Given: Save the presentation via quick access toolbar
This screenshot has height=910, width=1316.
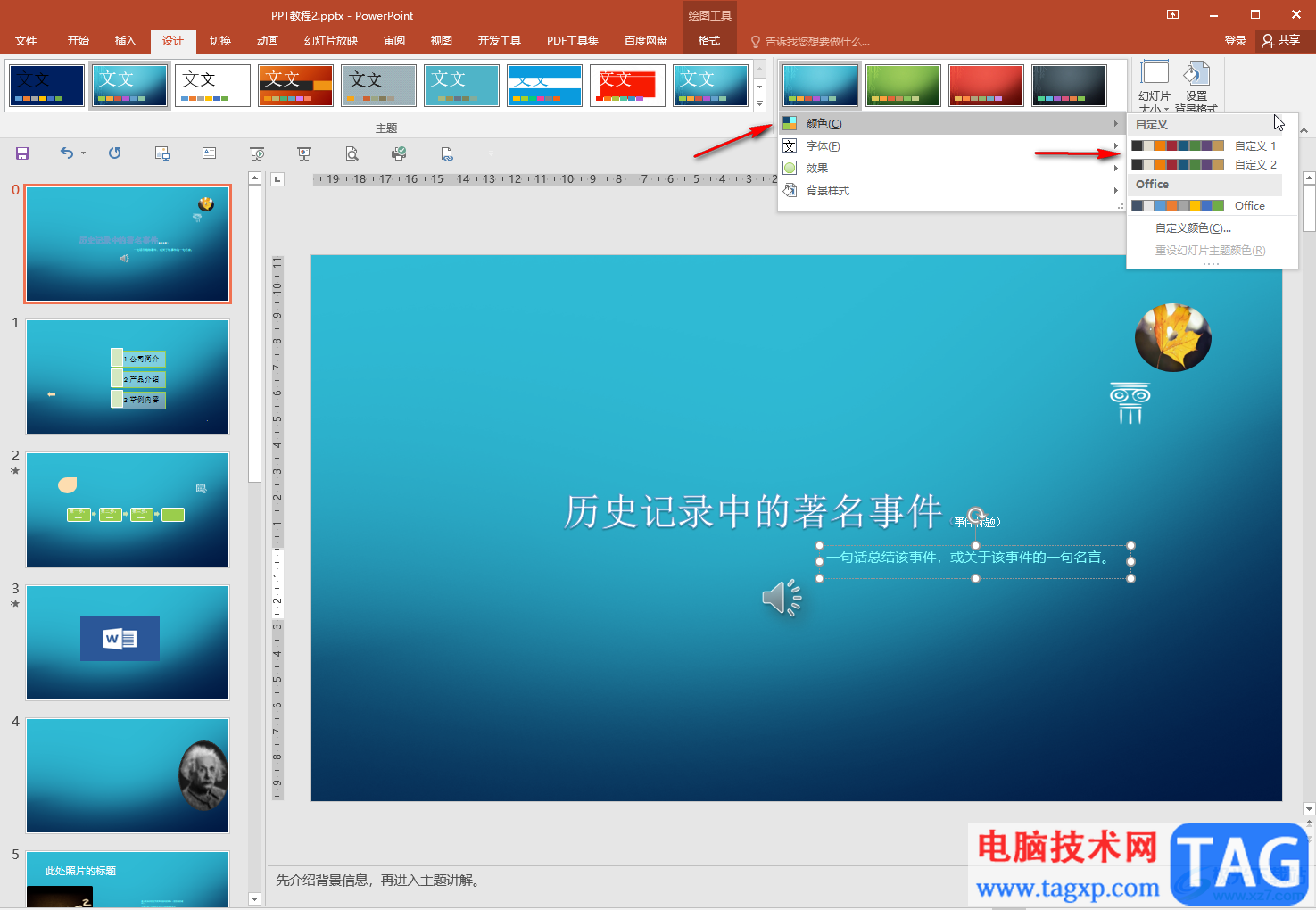Looking at the screenshot, I should coord(22,153).
